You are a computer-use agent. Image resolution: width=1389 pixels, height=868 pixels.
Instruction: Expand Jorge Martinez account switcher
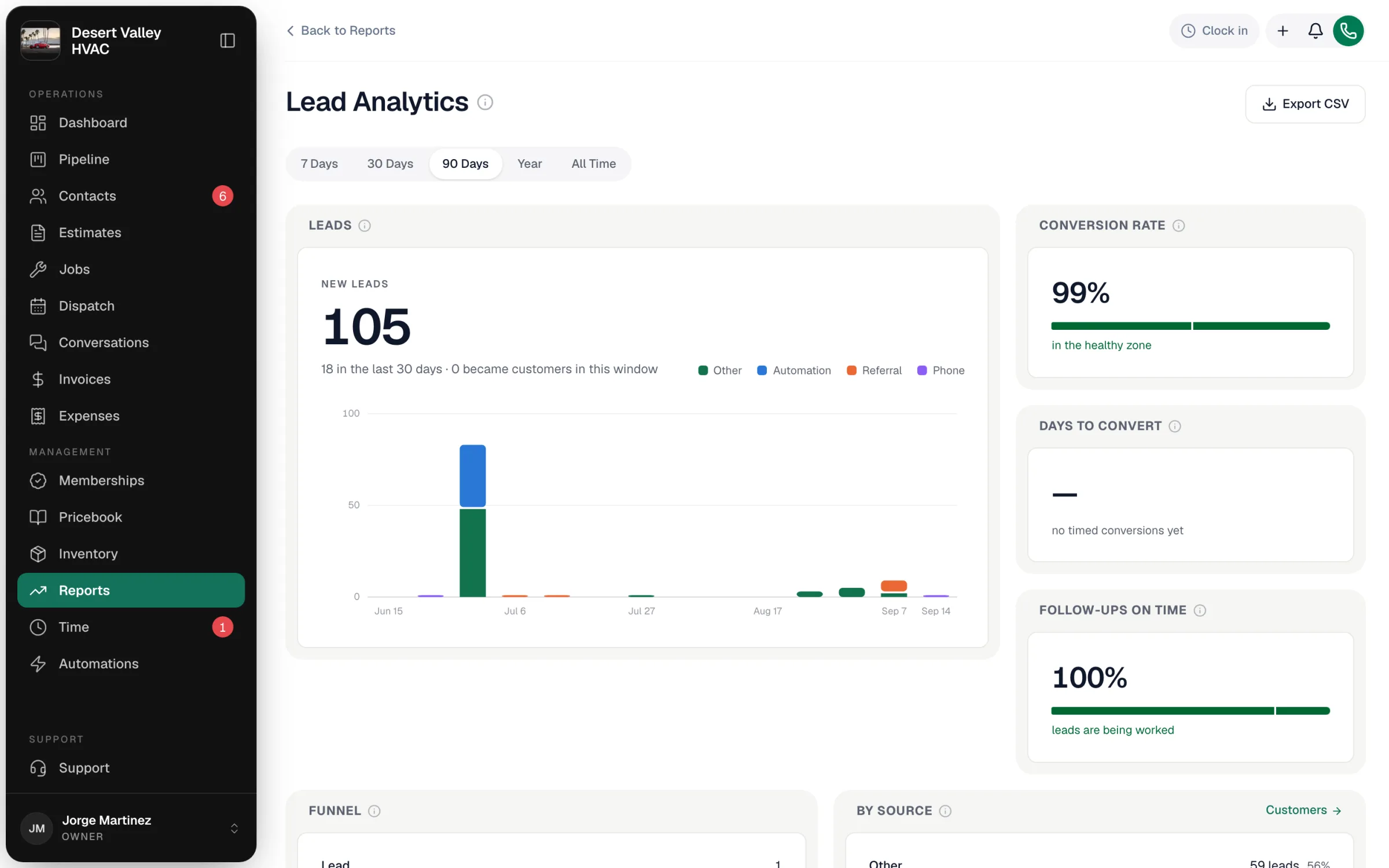point(234,828)
